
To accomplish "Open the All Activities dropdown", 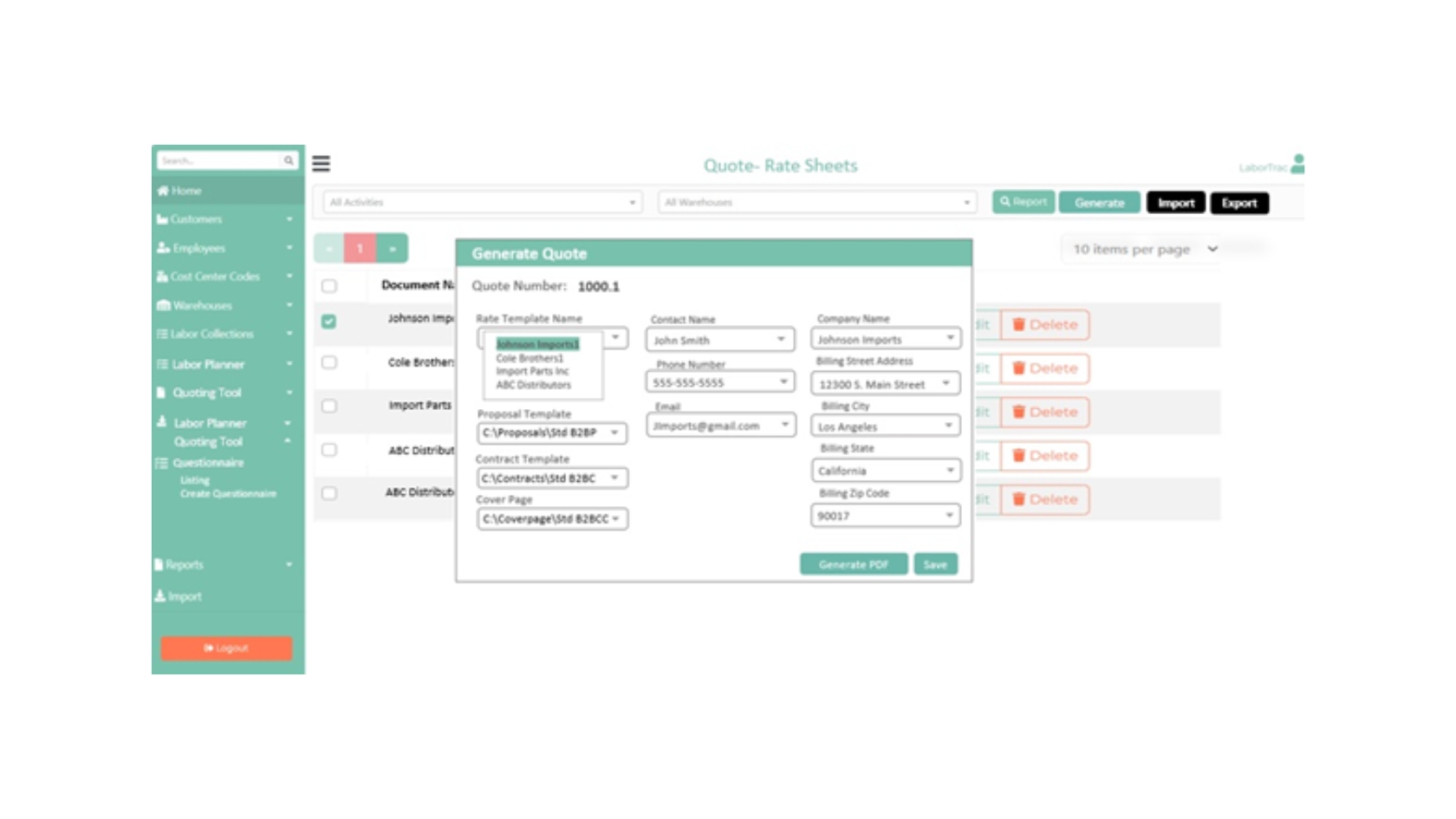I will 482,202.
